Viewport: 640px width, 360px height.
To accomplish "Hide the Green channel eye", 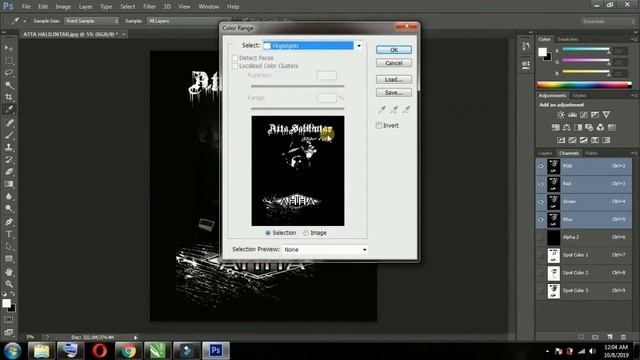I will (541, 202).
